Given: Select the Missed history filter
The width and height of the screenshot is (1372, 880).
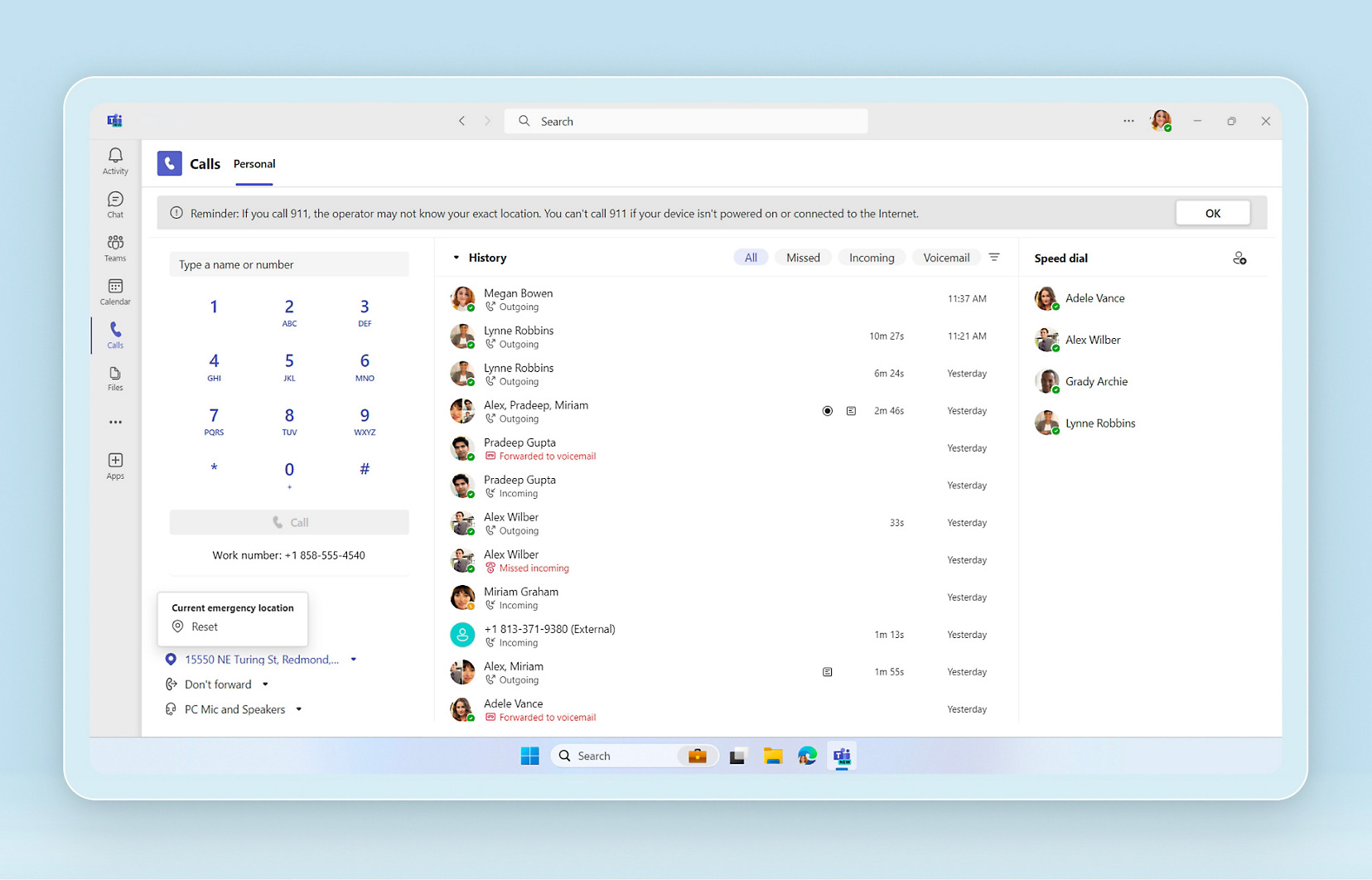Looking at the screenshot, I should click(x=802, y=258).
